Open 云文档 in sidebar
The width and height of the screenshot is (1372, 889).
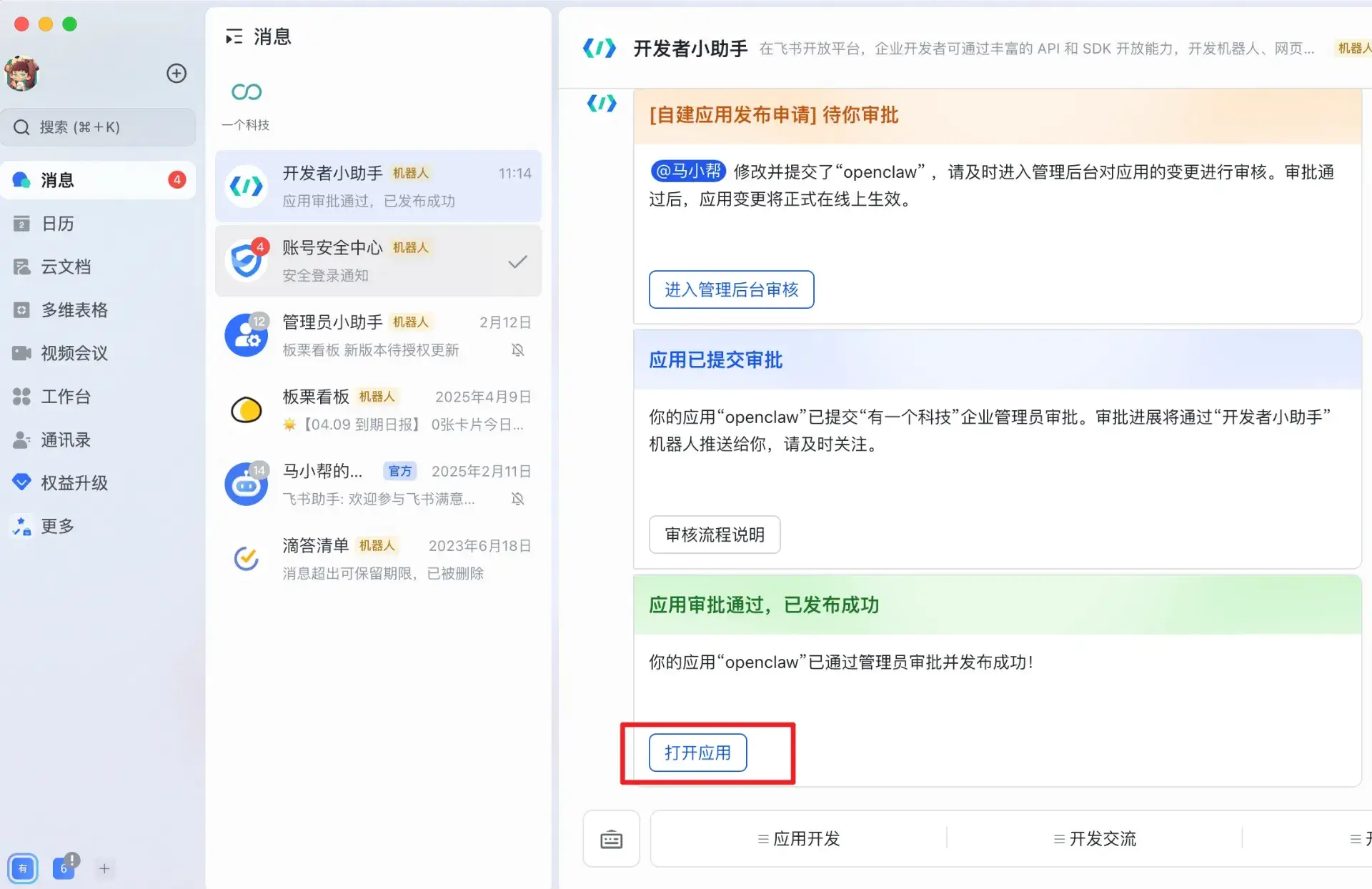tap(65, 267)
